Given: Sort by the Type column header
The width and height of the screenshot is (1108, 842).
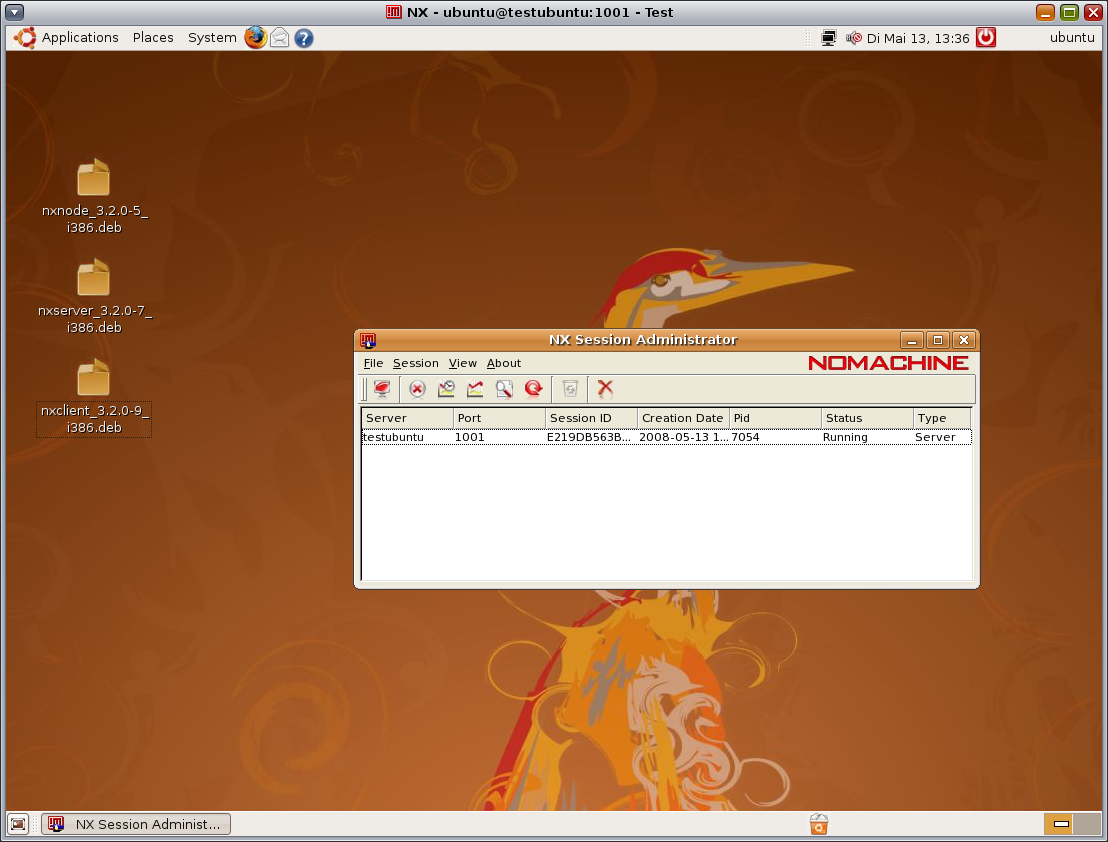Looking at the screenshot, I should pyautogui.click(x=942, y=418).
